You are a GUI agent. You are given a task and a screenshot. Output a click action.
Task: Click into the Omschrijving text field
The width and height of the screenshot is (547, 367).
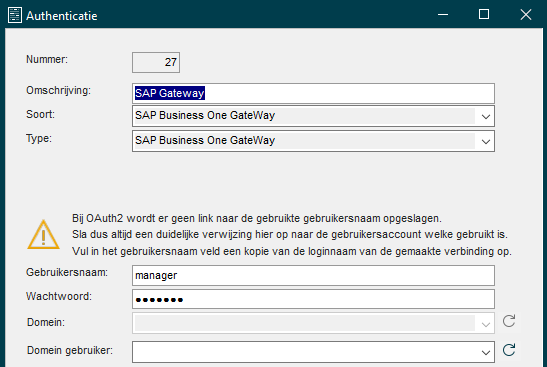tap(313, 93)
